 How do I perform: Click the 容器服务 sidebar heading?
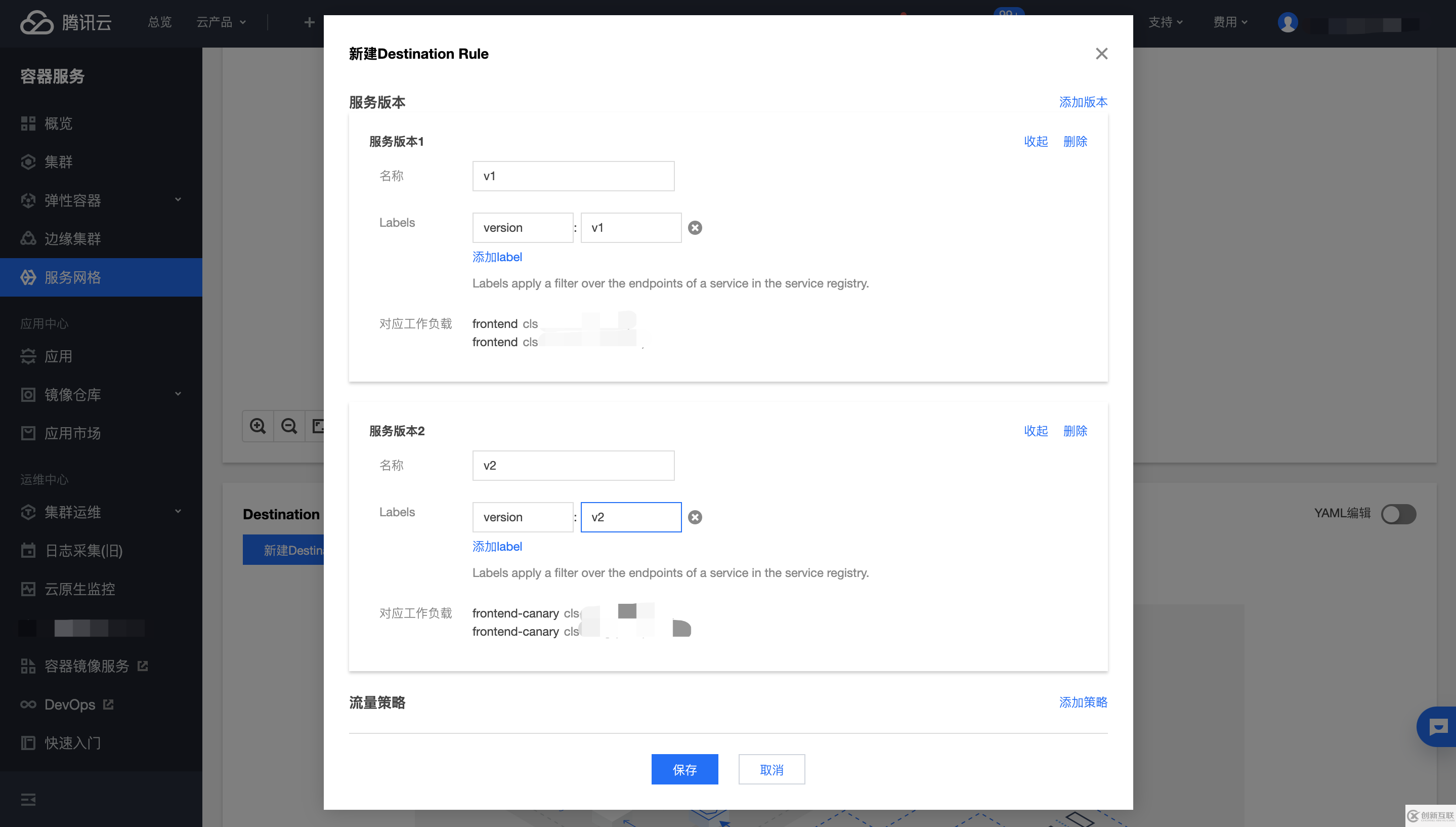tap(52, 76)
